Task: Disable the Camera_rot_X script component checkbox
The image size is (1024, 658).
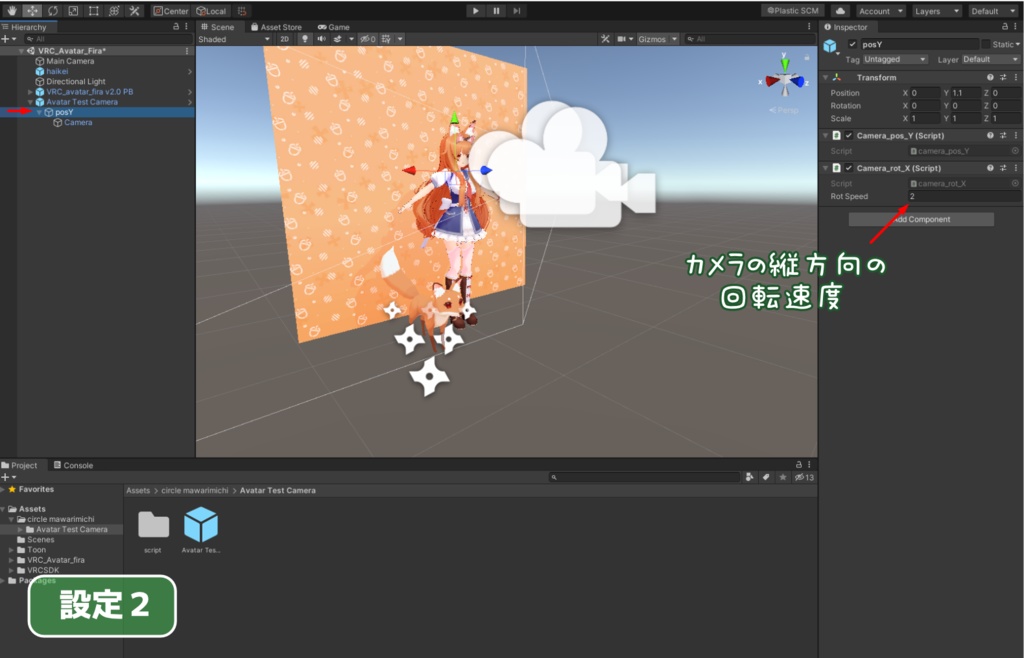Action: [847, 167]
